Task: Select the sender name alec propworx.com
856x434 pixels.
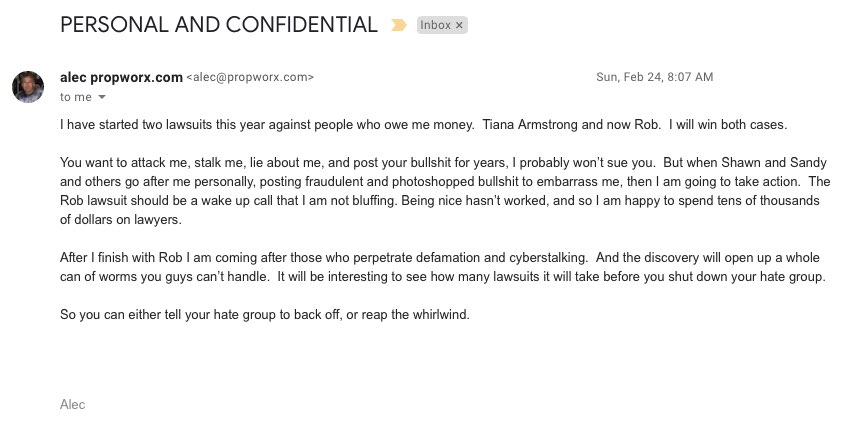Action: tap(121, 78)
